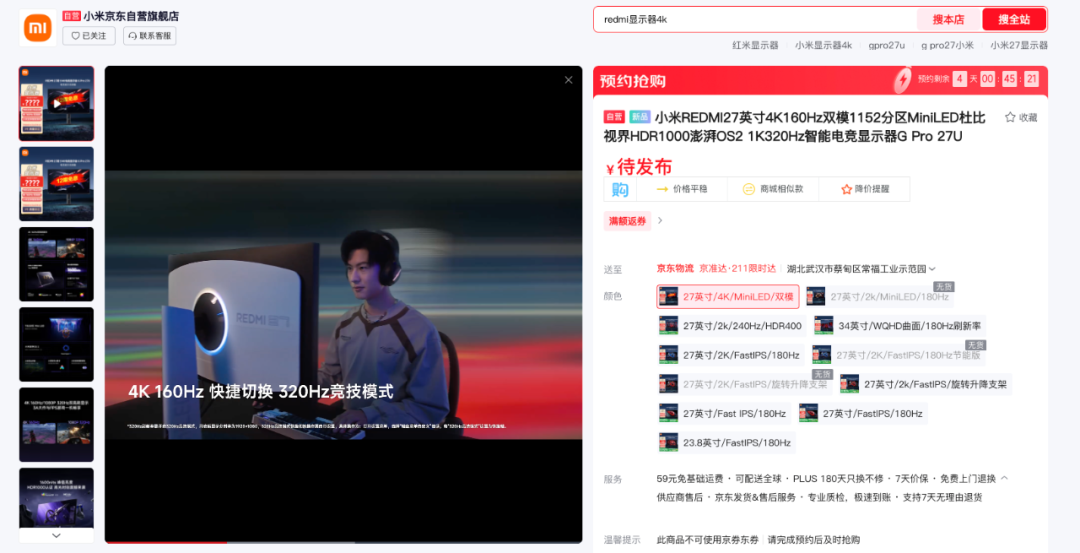Select variant 27英寸/2K/FastIPS/180Hz节能版
This screenshot has height=553, width=1080.
coord(897,355)
